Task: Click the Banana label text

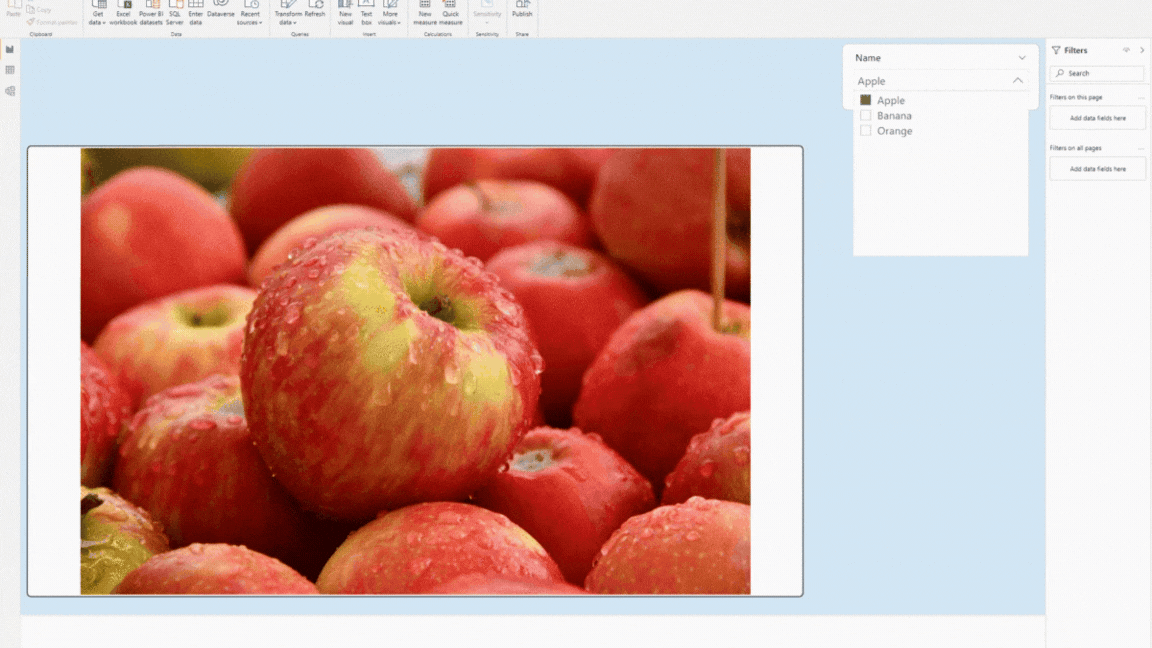Action: coord(894,115)
